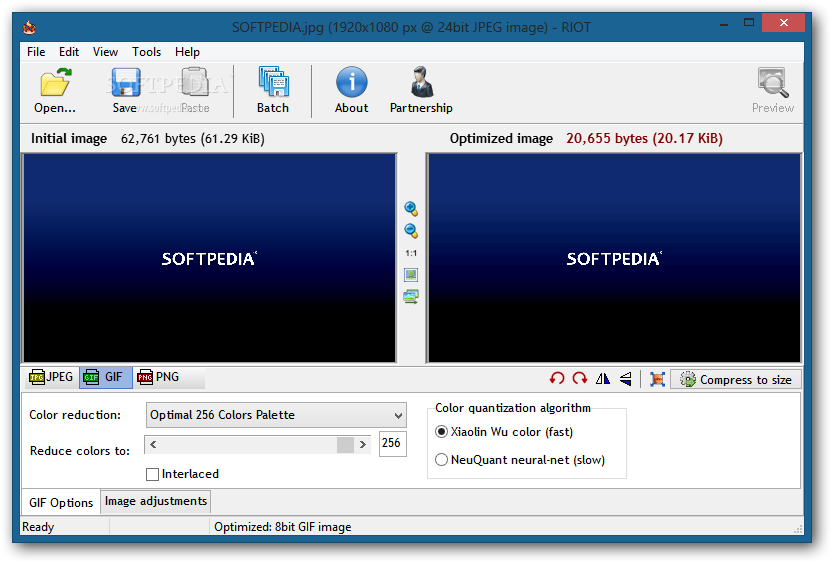Click the RIOT application icon in title bar
This screenshot has width=832, height=563.
tap(29, 27)
